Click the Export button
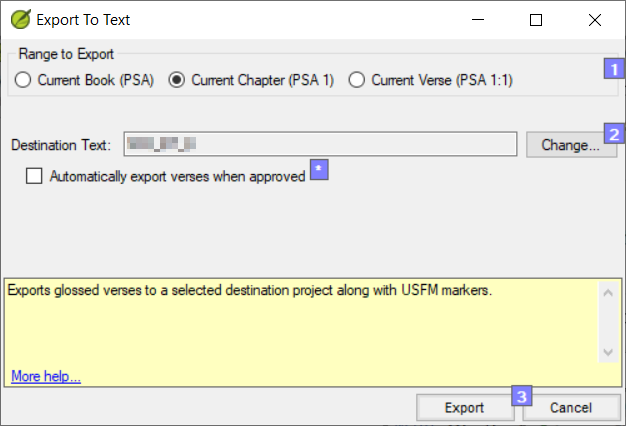Image resolution: width=626 pixels, height=426 pixels. click(x=464, y=408)
